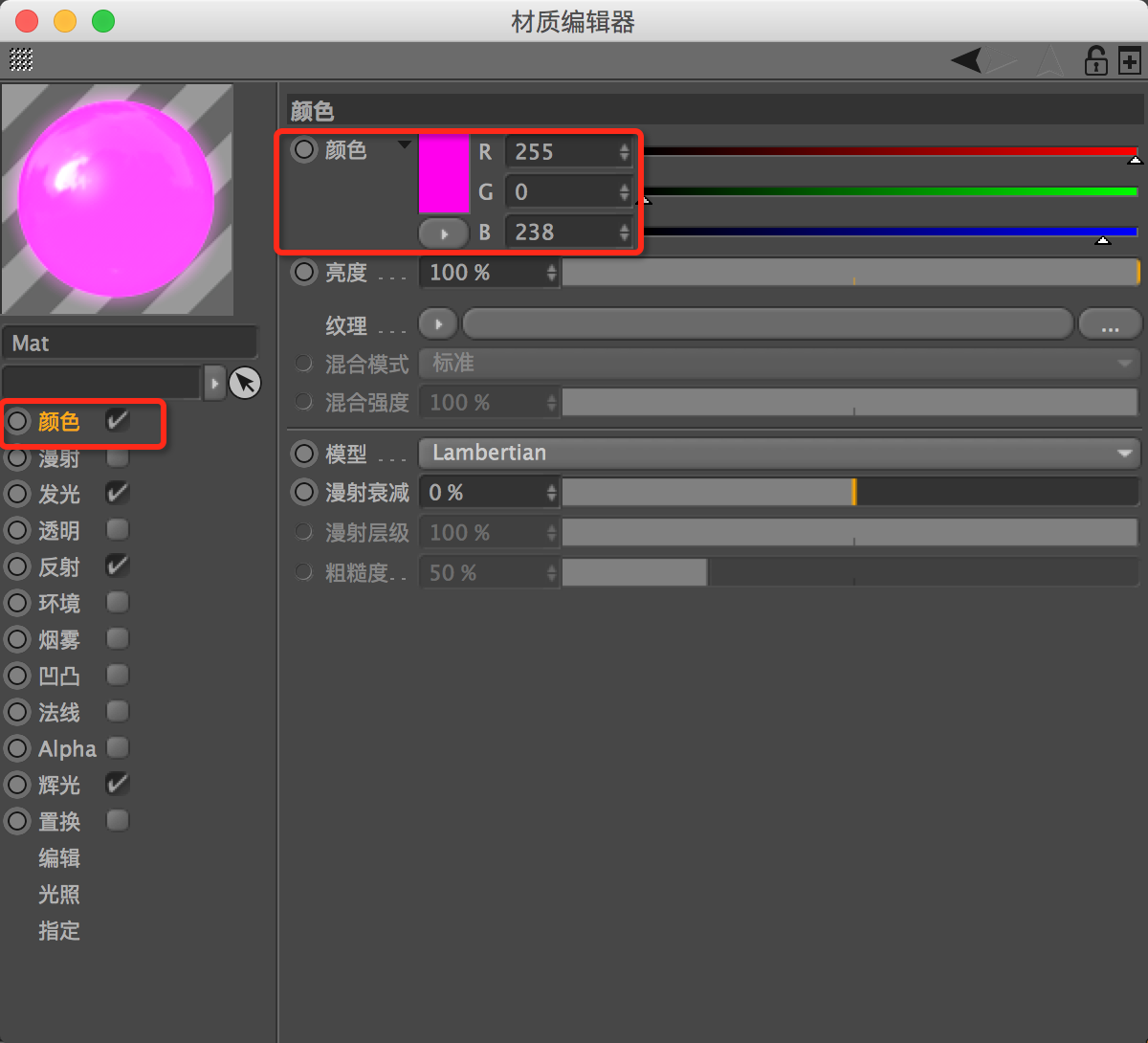The width and height of the screenshot is (1148, 1043).
Task: Click the cursor pick icon beside Mat field
Action: [245, 383]
